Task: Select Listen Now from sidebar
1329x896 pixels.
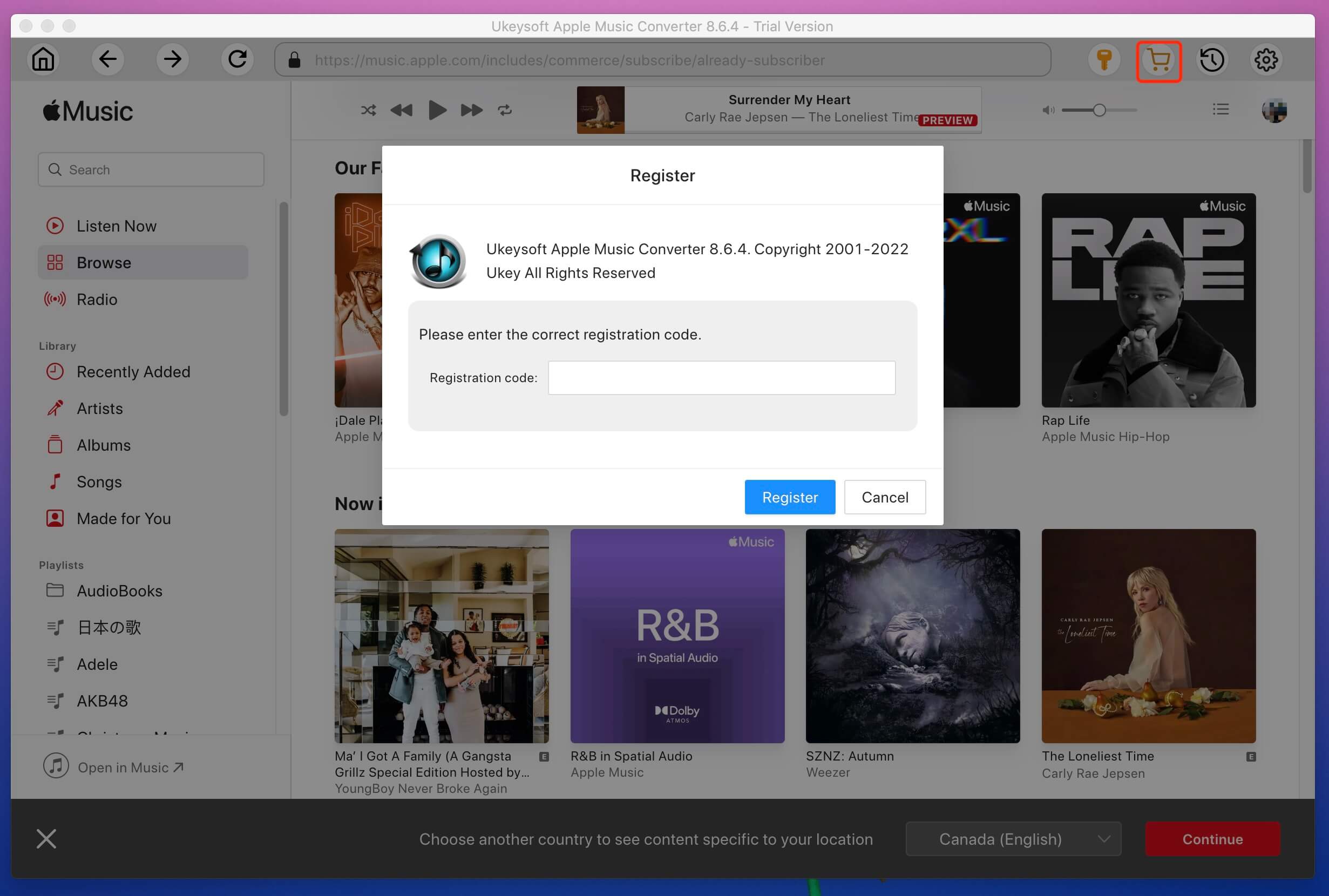Action: pyautogui.click(x=116, y=225)
